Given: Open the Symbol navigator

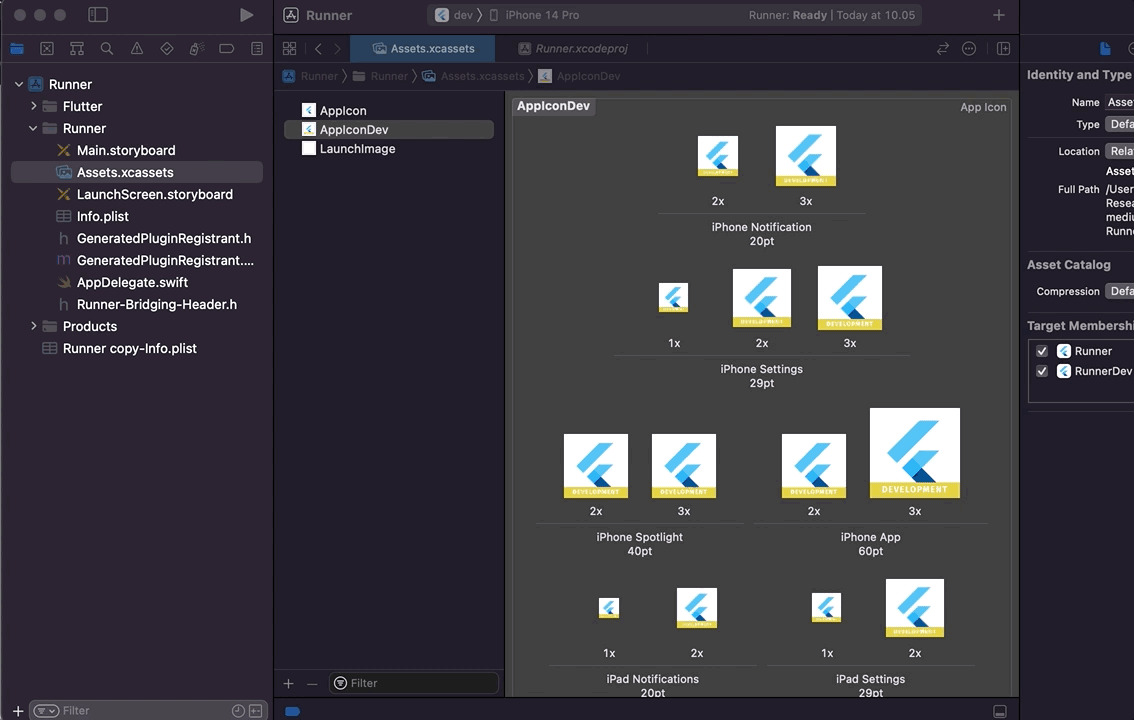Looking at the screenshot, I should tap(77, 48).
